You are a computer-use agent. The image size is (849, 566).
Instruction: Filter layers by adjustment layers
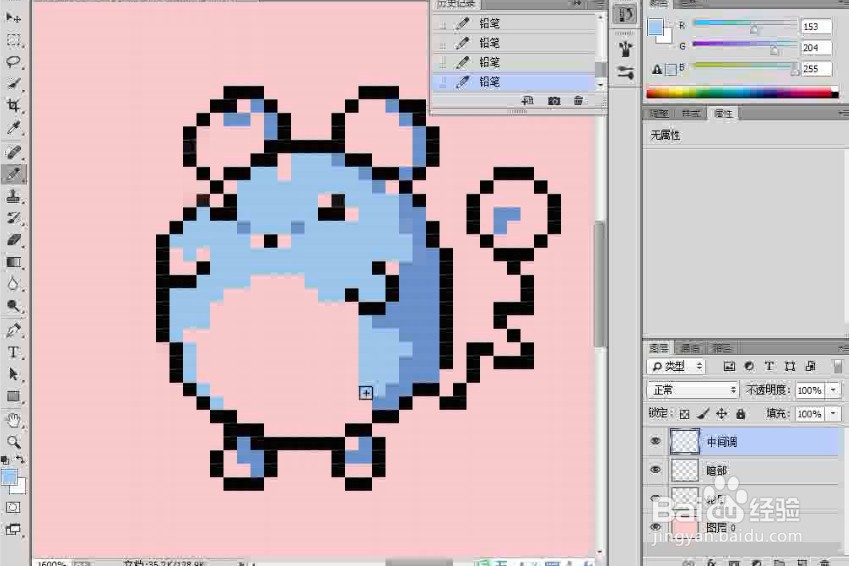coord(749,367)
